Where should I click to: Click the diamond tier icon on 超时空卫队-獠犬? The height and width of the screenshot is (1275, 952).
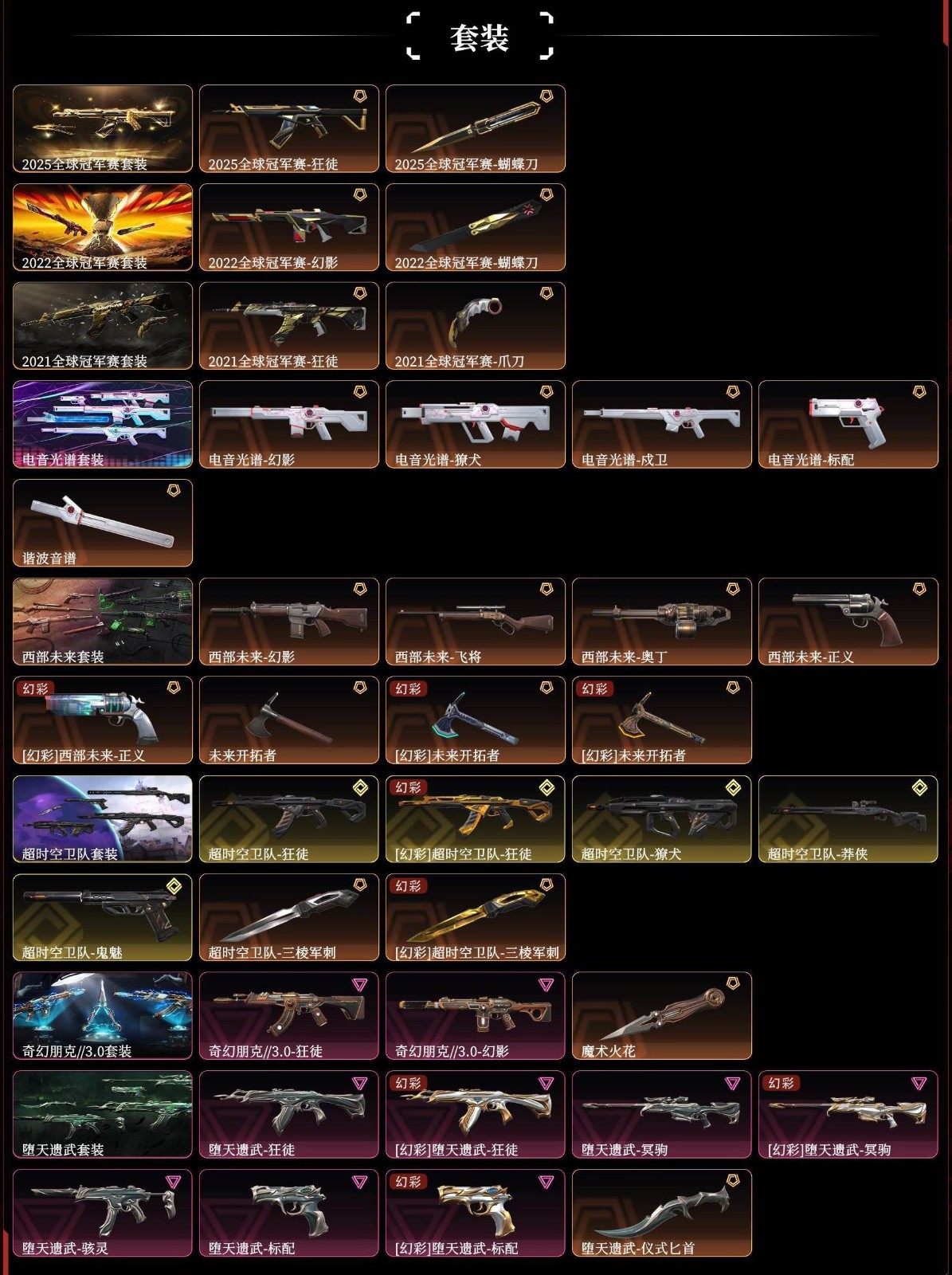coord(733,787)
